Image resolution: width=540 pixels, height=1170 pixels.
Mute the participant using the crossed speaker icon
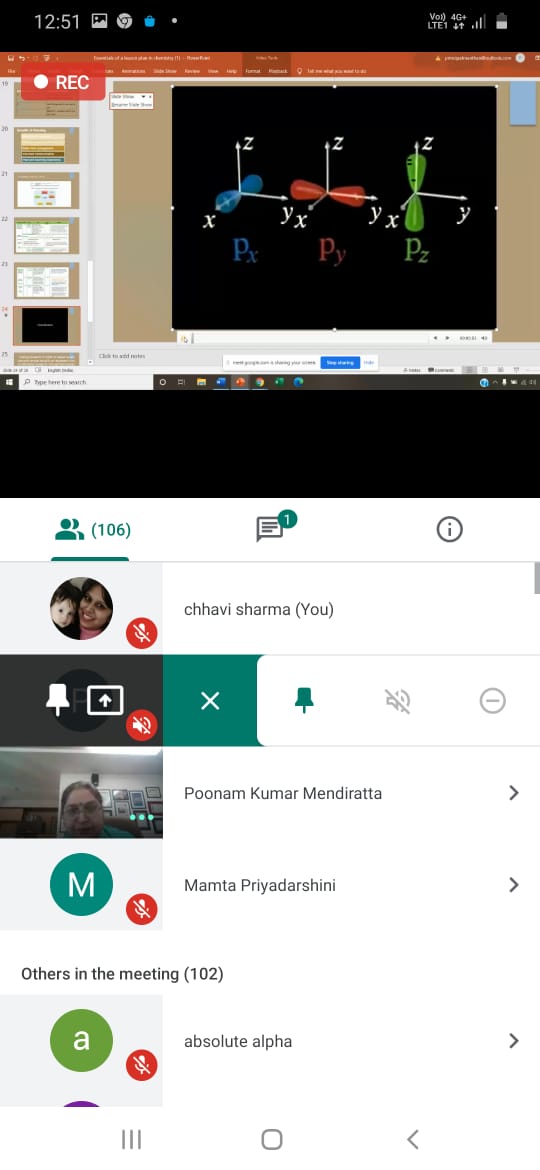point(398,701)
